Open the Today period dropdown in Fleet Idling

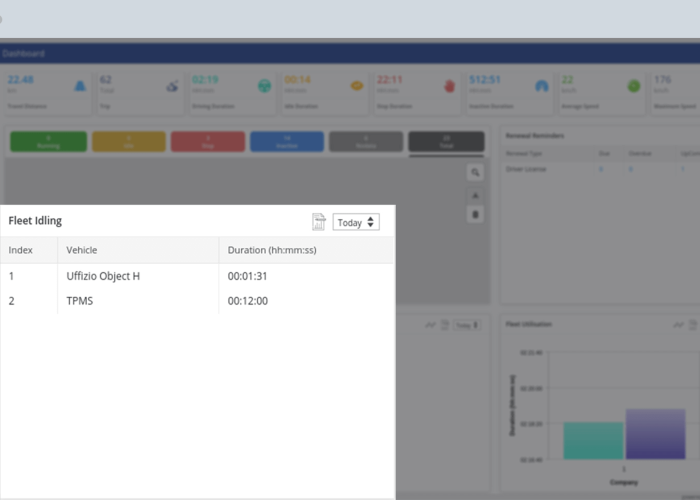click(356, 222)
